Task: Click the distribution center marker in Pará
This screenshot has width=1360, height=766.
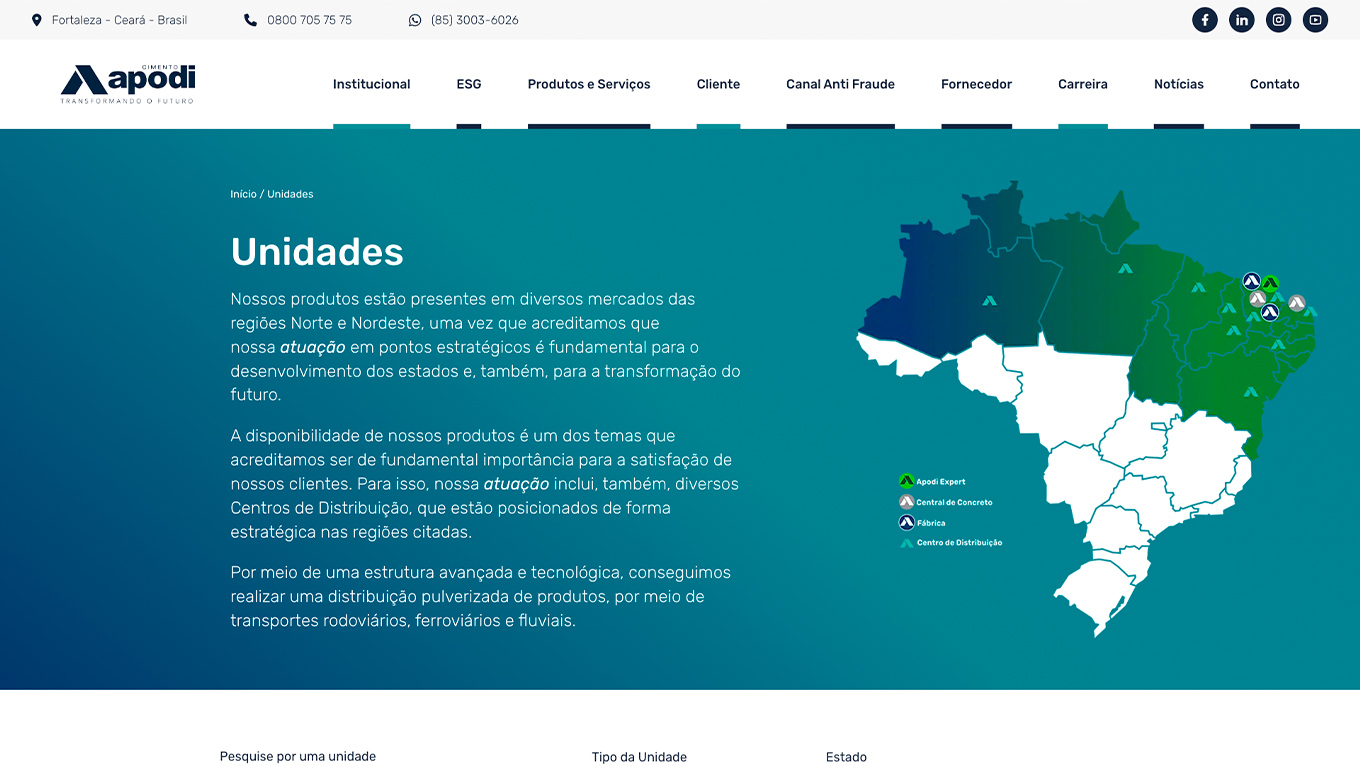Action: [x=1125, y=268]
